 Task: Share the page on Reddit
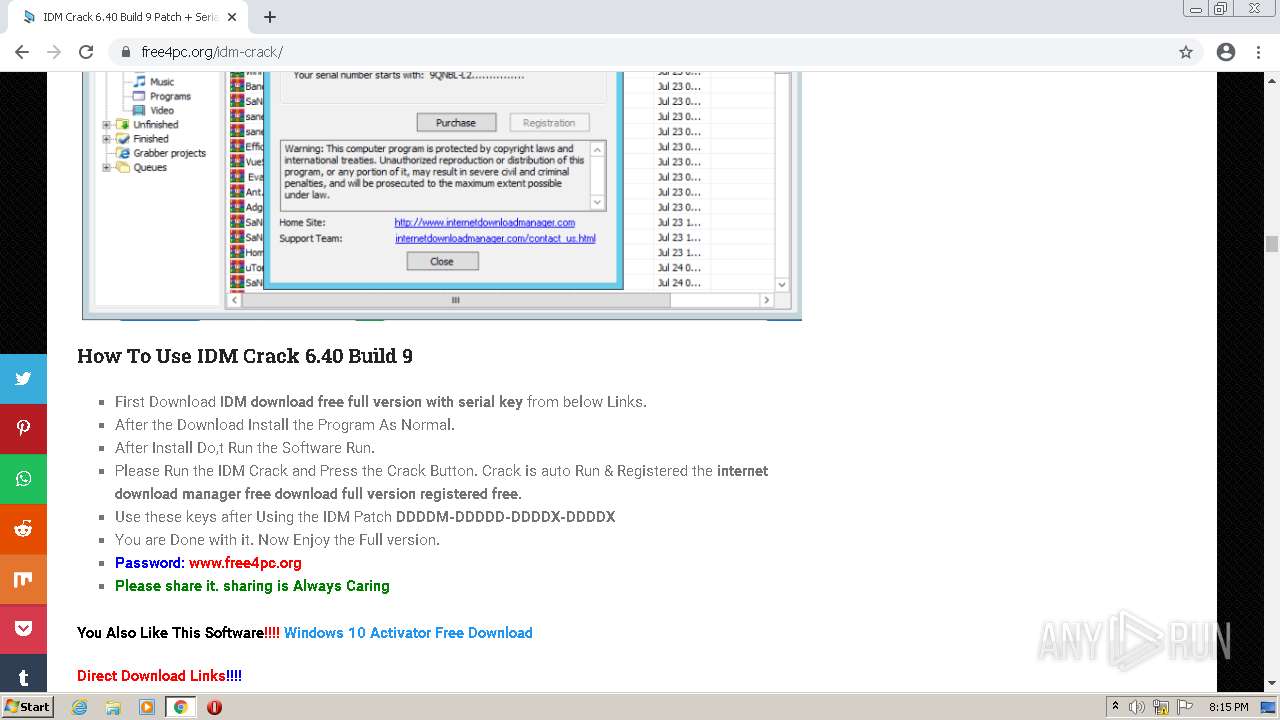23,529
